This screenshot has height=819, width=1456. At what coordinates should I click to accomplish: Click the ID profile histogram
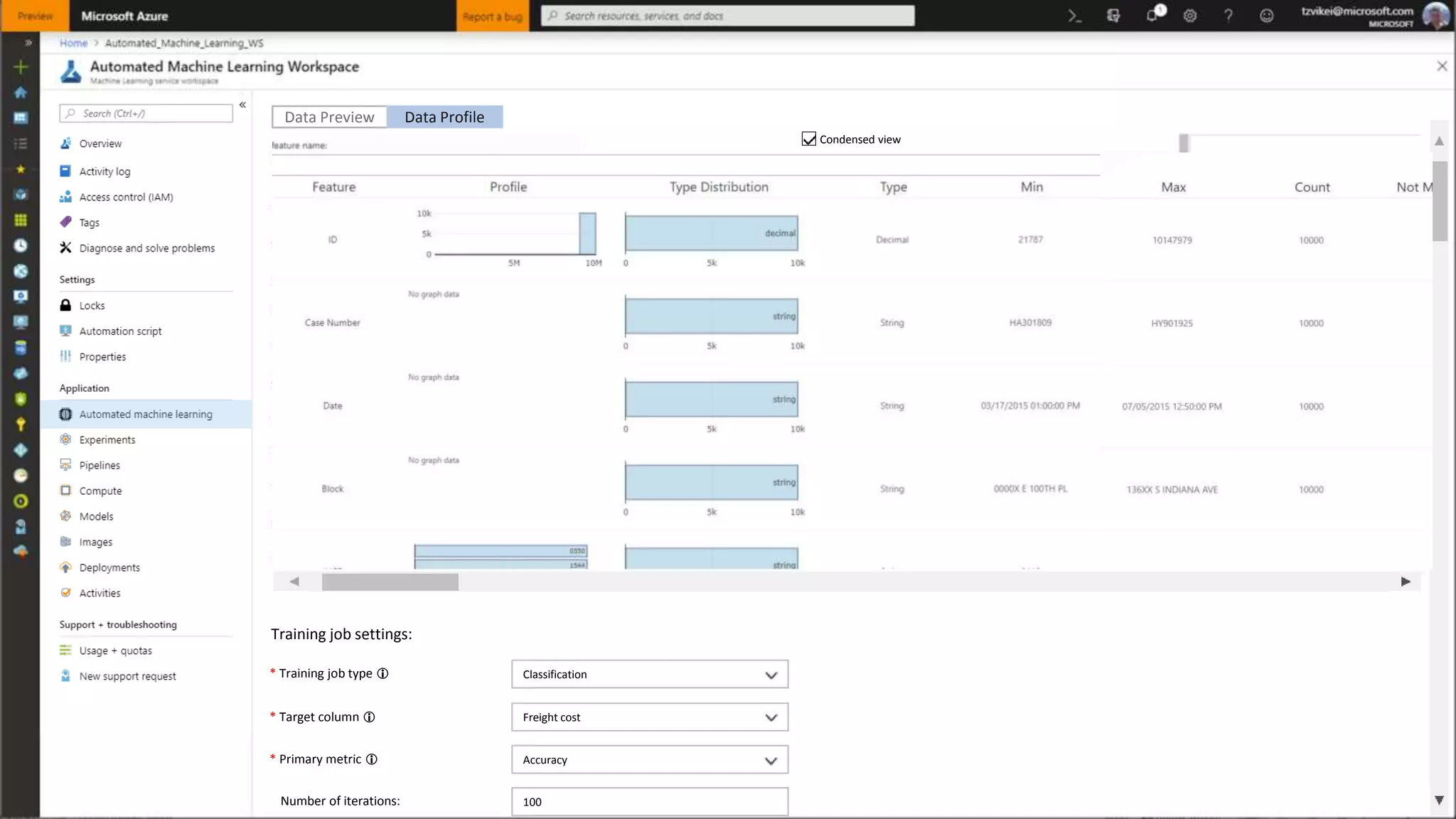(509, 238)
